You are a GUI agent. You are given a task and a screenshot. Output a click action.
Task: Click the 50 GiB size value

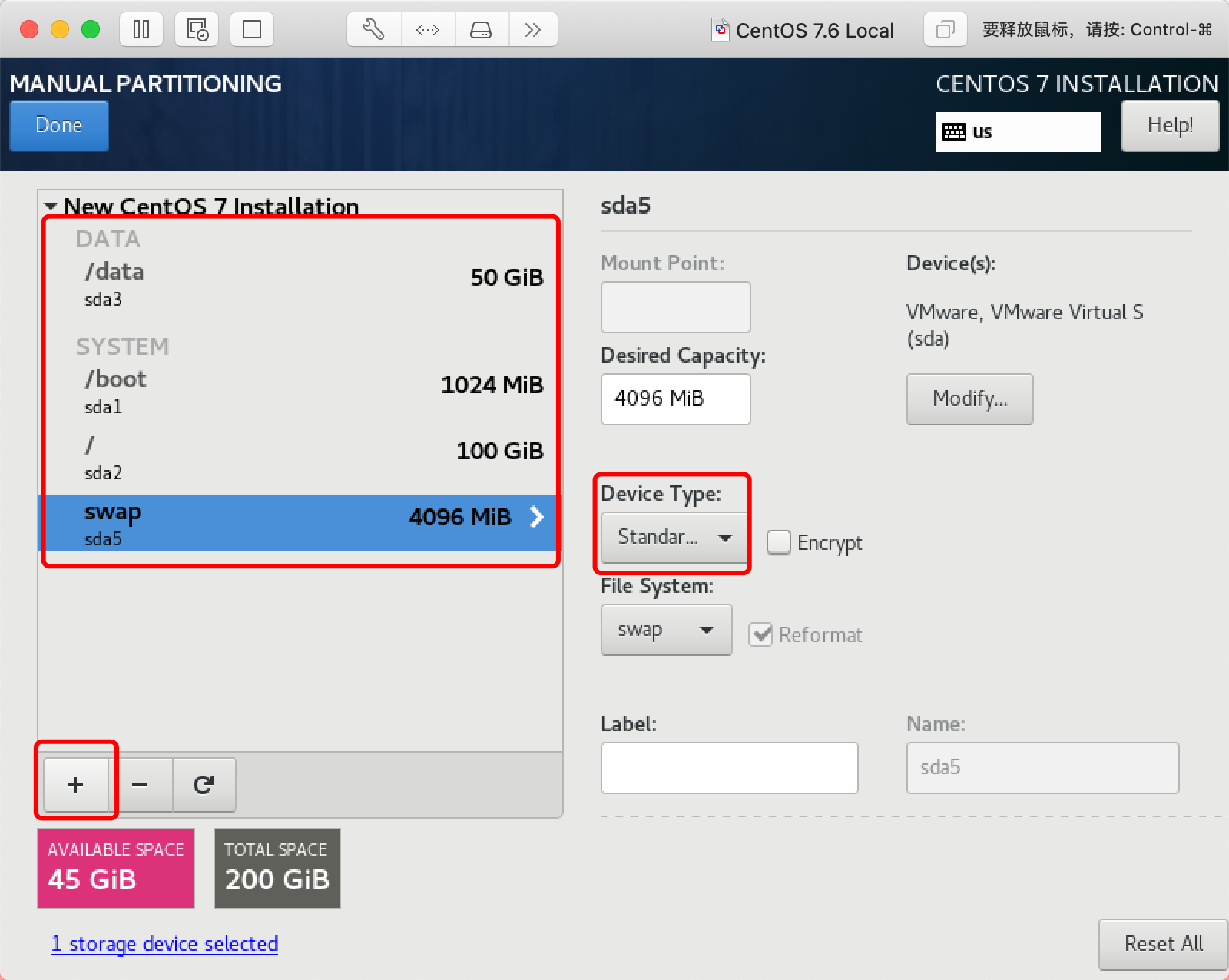507,277
